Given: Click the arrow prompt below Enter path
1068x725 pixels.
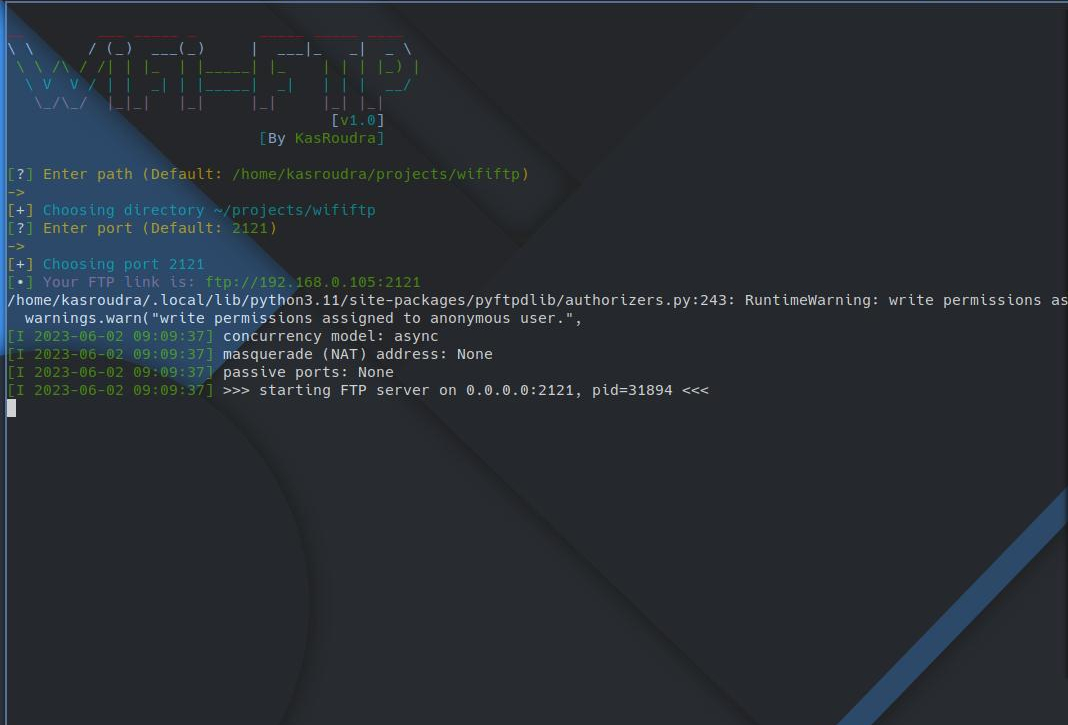Looking at the screenshot, I should (x=16, y=192).
